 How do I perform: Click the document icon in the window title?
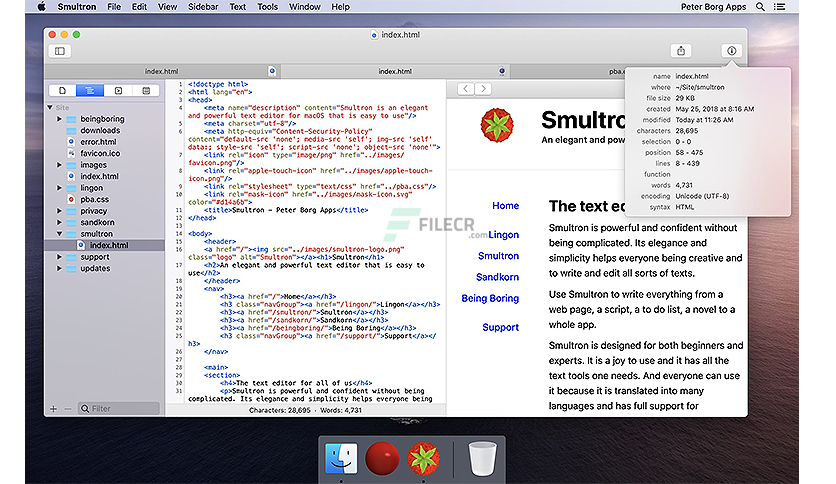374,35
